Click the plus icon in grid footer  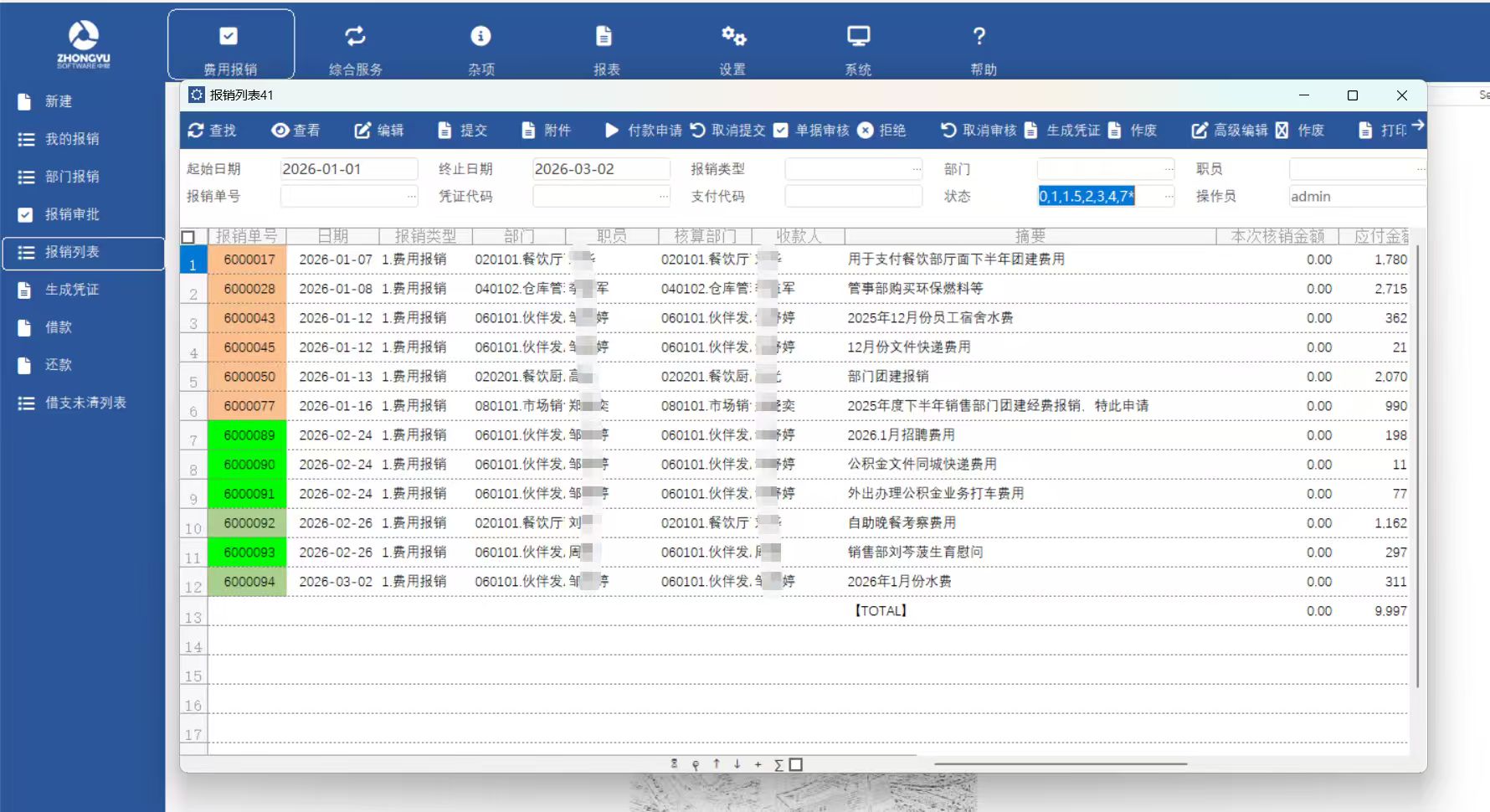[758, 764]
